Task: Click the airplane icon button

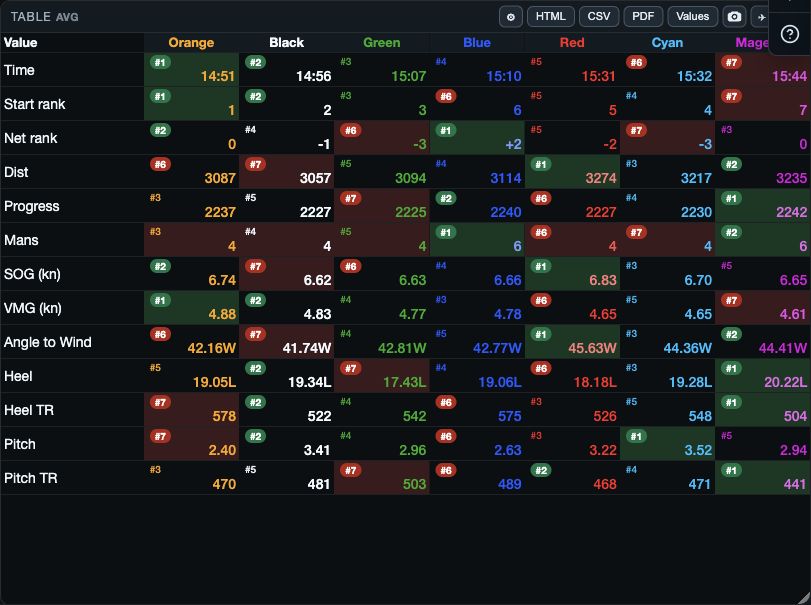Action: pos(761,17)
